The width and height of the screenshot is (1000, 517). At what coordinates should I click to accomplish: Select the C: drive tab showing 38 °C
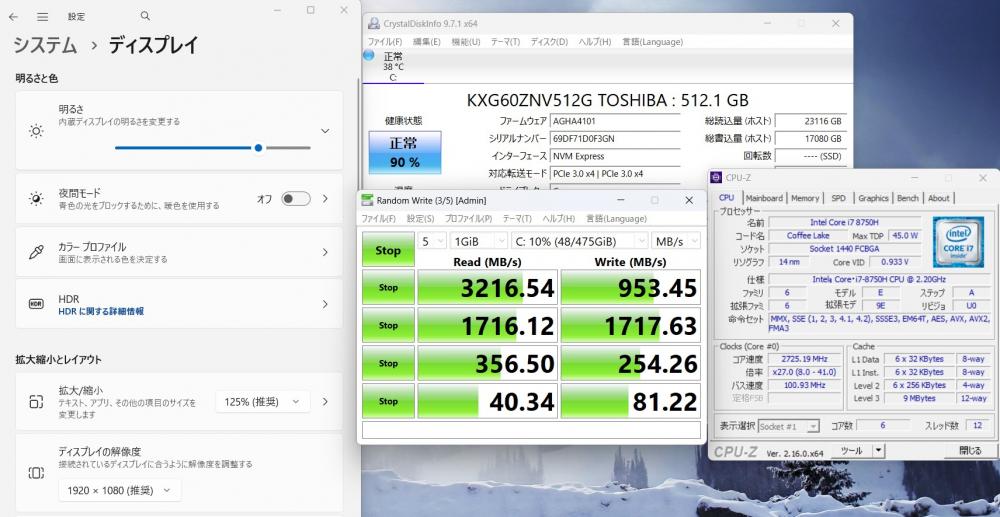pos(393,66)
